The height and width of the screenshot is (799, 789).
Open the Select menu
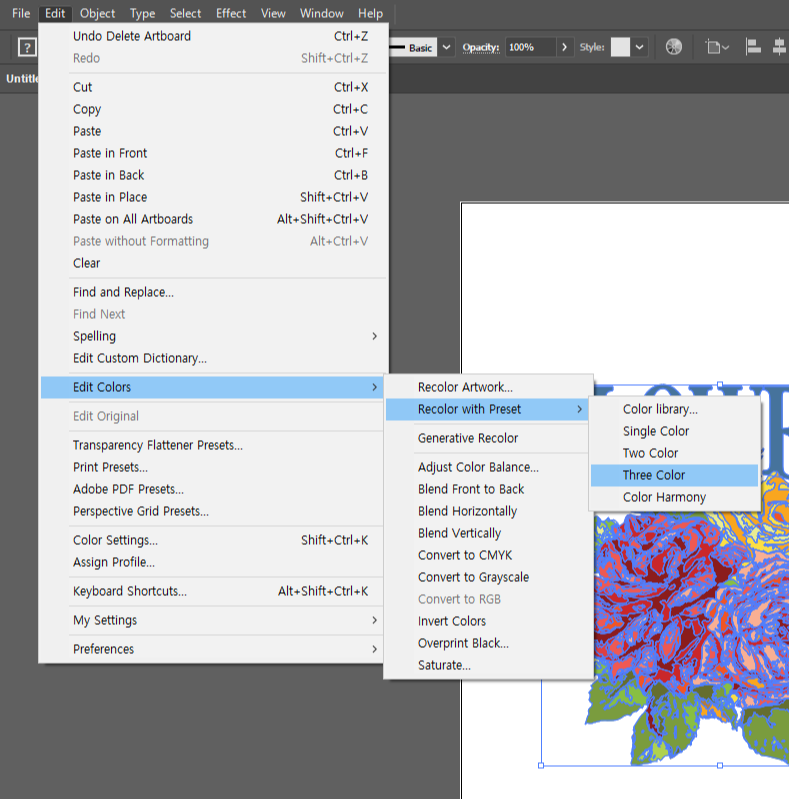tap(186, 13)
